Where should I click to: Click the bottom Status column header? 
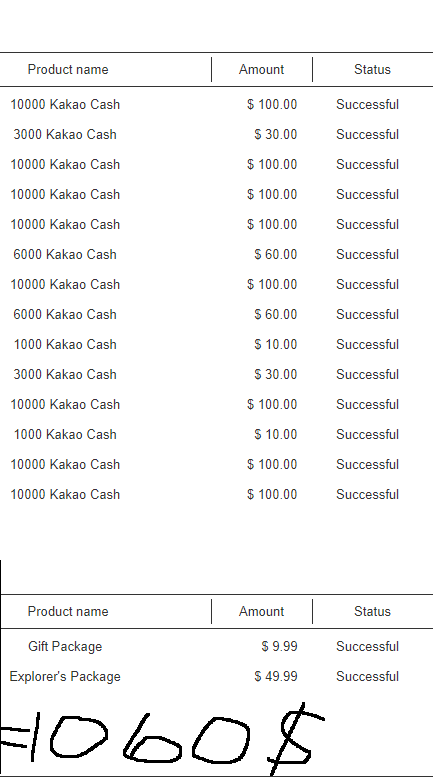[372, 612]
